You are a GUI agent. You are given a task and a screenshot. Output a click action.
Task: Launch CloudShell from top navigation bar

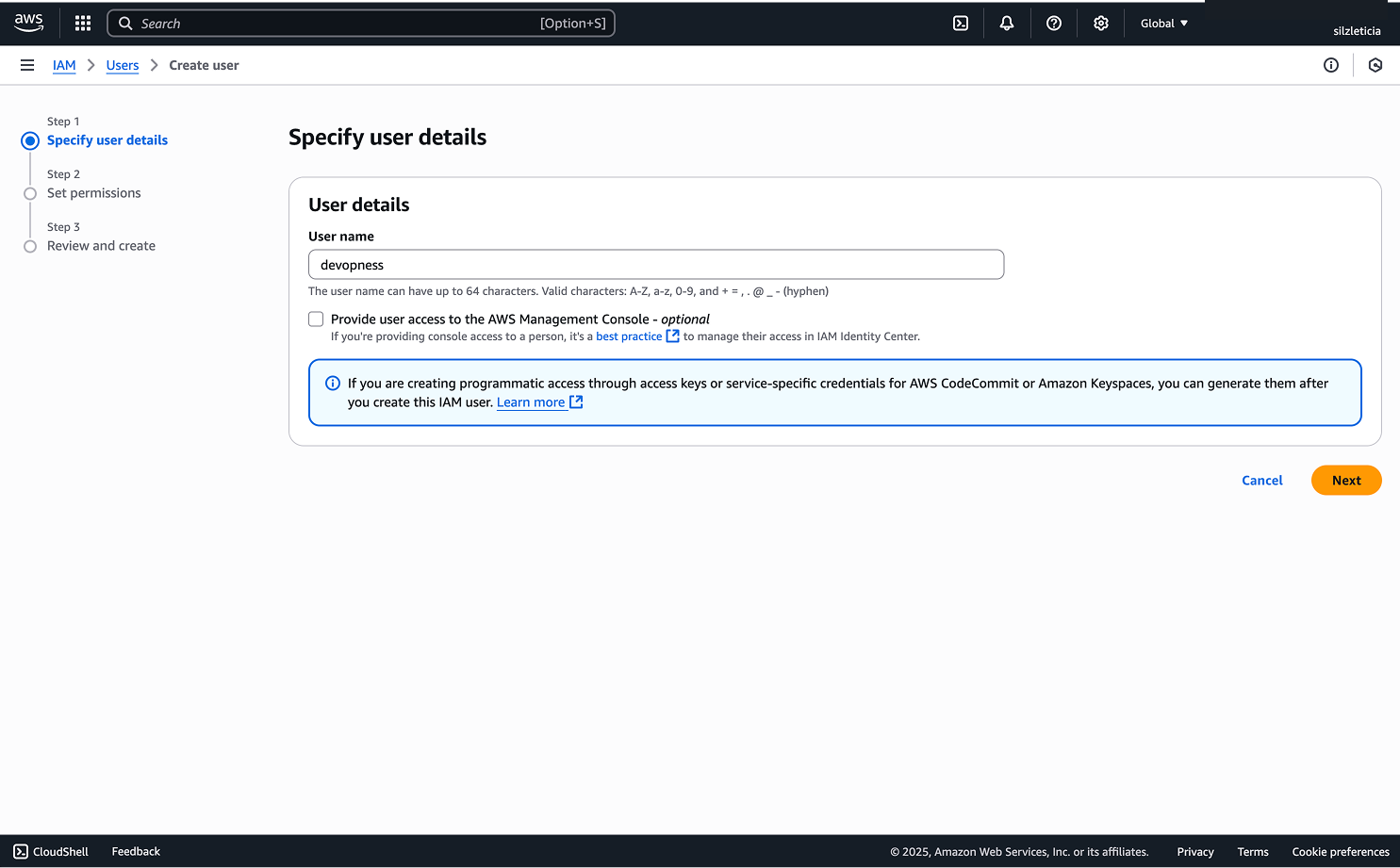coord(961,24)
